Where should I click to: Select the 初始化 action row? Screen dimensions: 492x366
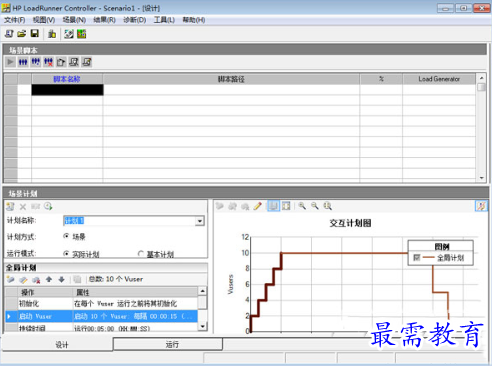click(102, 304)
